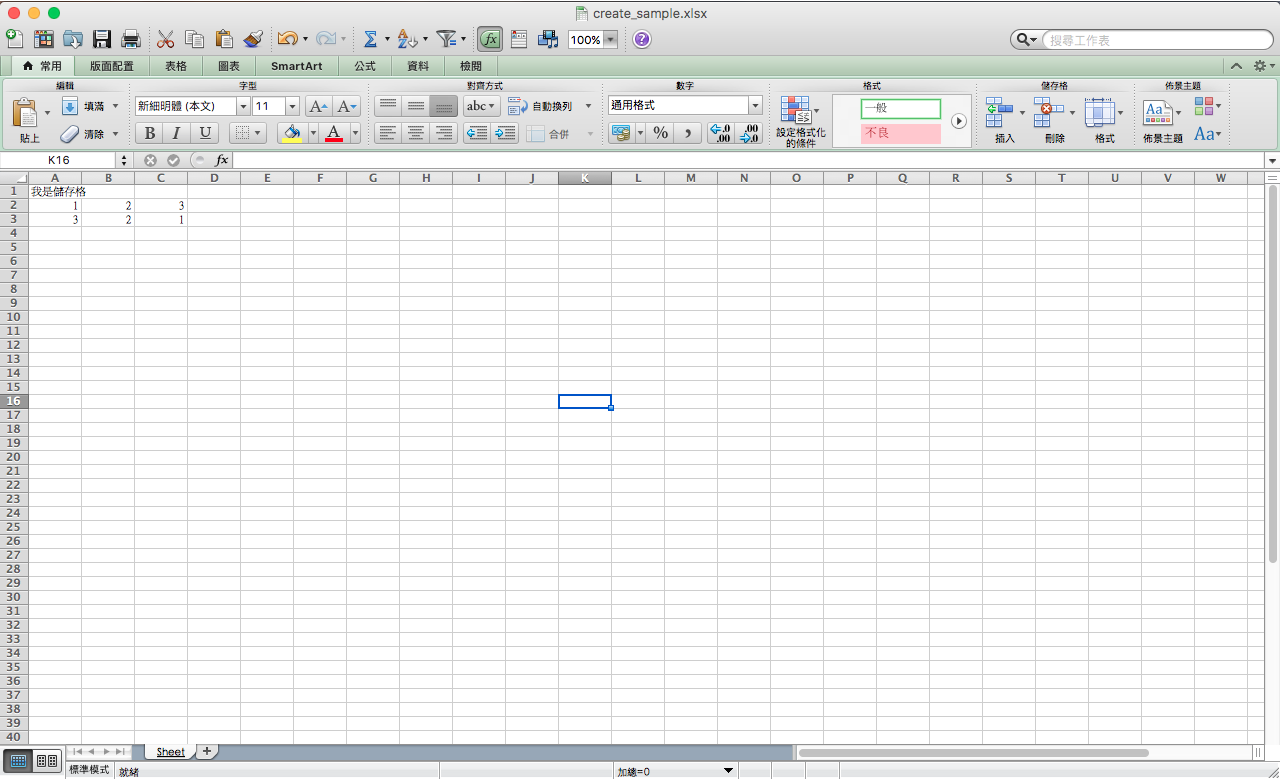Switch to the SmartArt ribbon tab

point(296,66)
